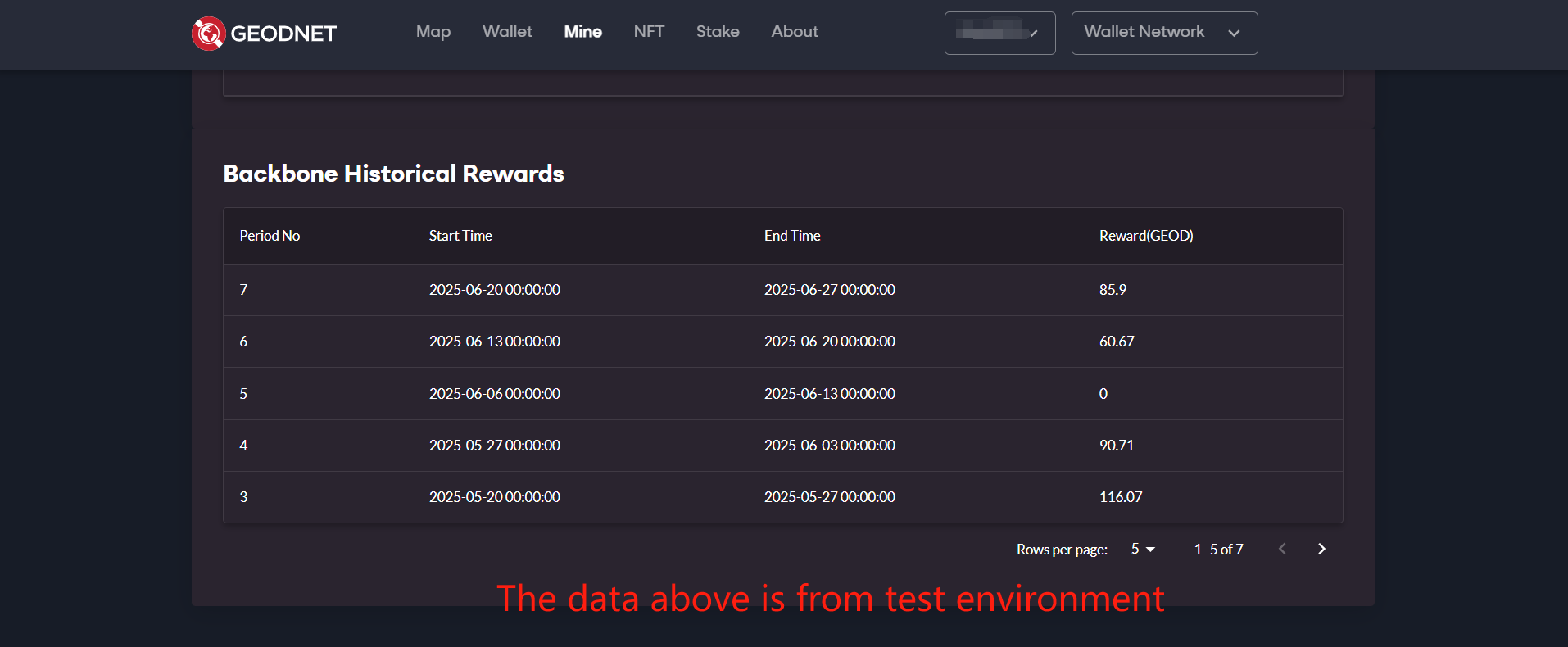This screenshot has height=647, width=1568.
Task: Click the Reward(GEOD) column header
Action: coord(1146,236)
